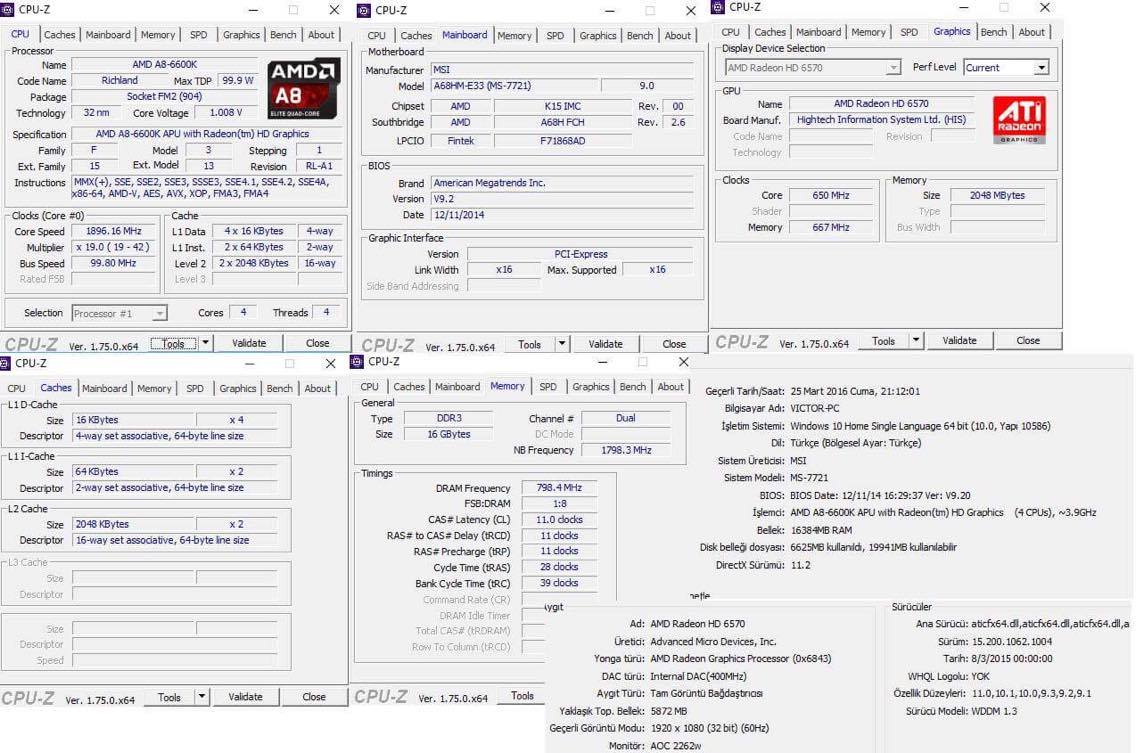Click the text VICTOR-PC computer name
1136x753 pixels.
click(814, 408)
